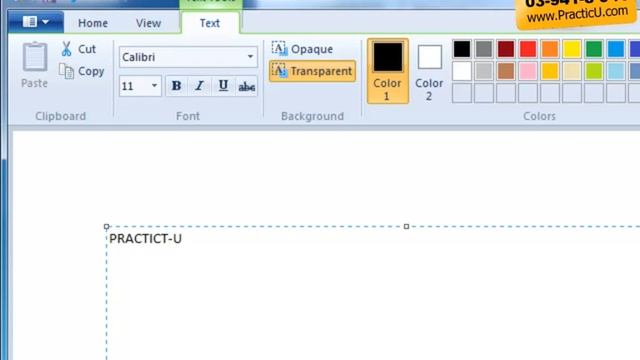Pick the light turquoise palette swatch
Image resolution: width=640 pixels, height=360 pixels.
(x=616, y=71)
